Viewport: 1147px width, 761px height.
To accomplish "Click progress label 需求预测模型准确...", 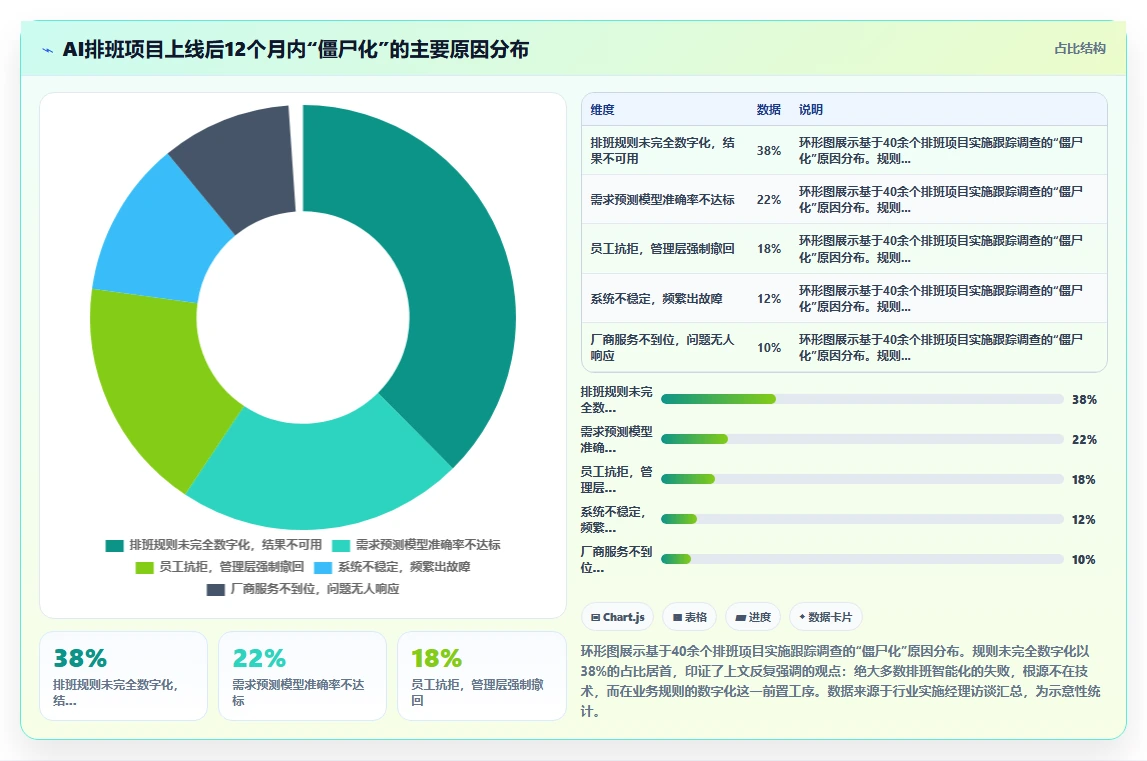I will point(617,440).
